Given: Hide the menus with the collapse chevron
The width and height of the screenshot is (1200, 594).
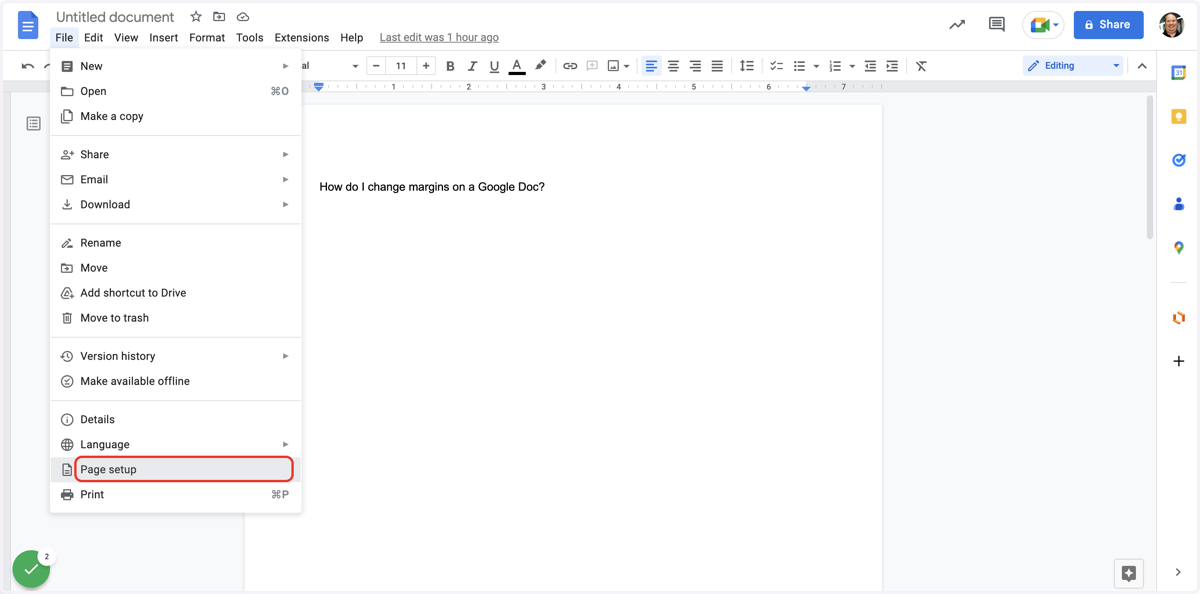Looking at the screenshot, I should 1142,66.
